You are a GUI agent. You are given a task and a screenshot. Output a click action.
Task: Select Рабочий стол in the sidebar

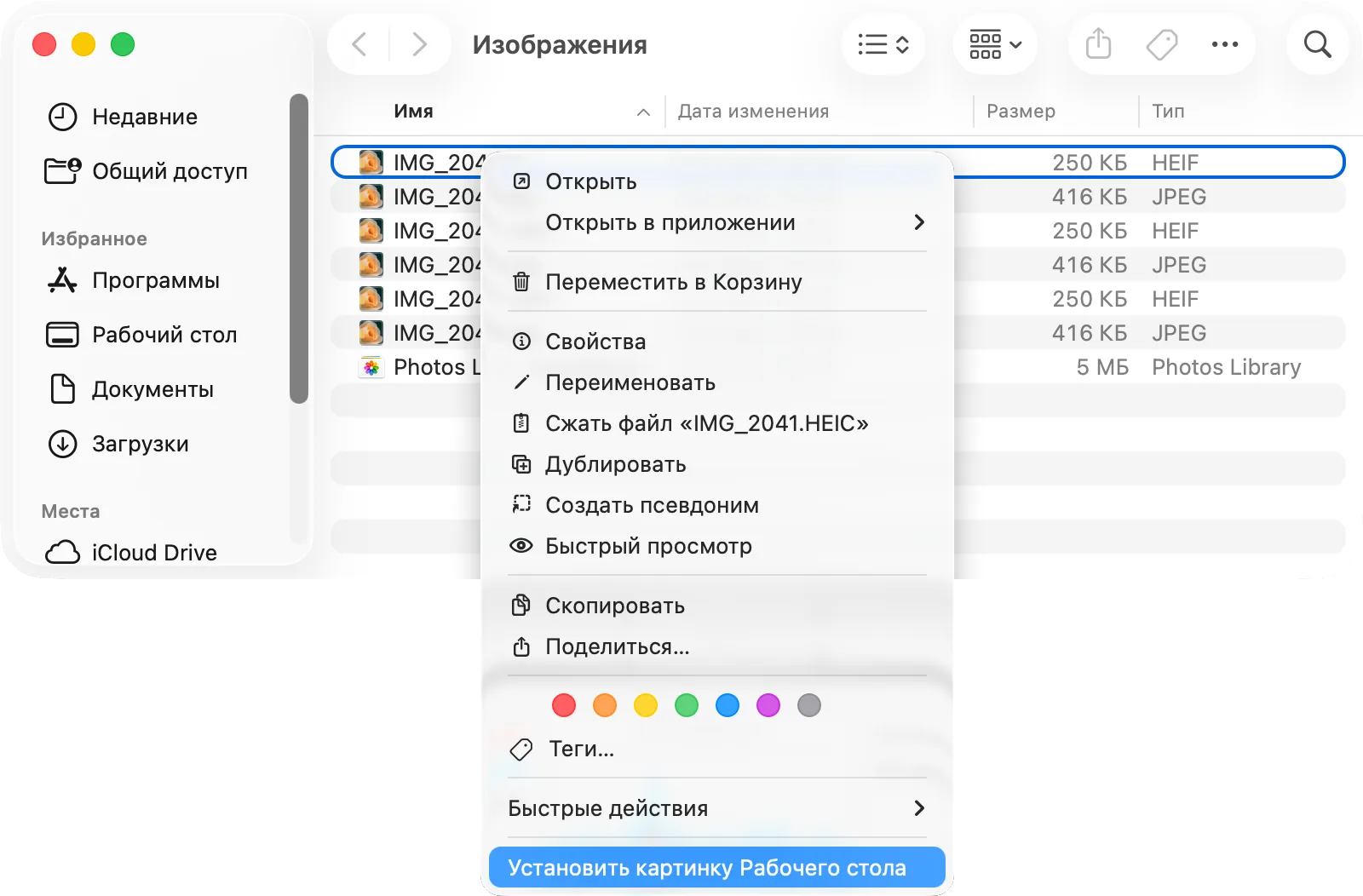[x=141, y=335]
